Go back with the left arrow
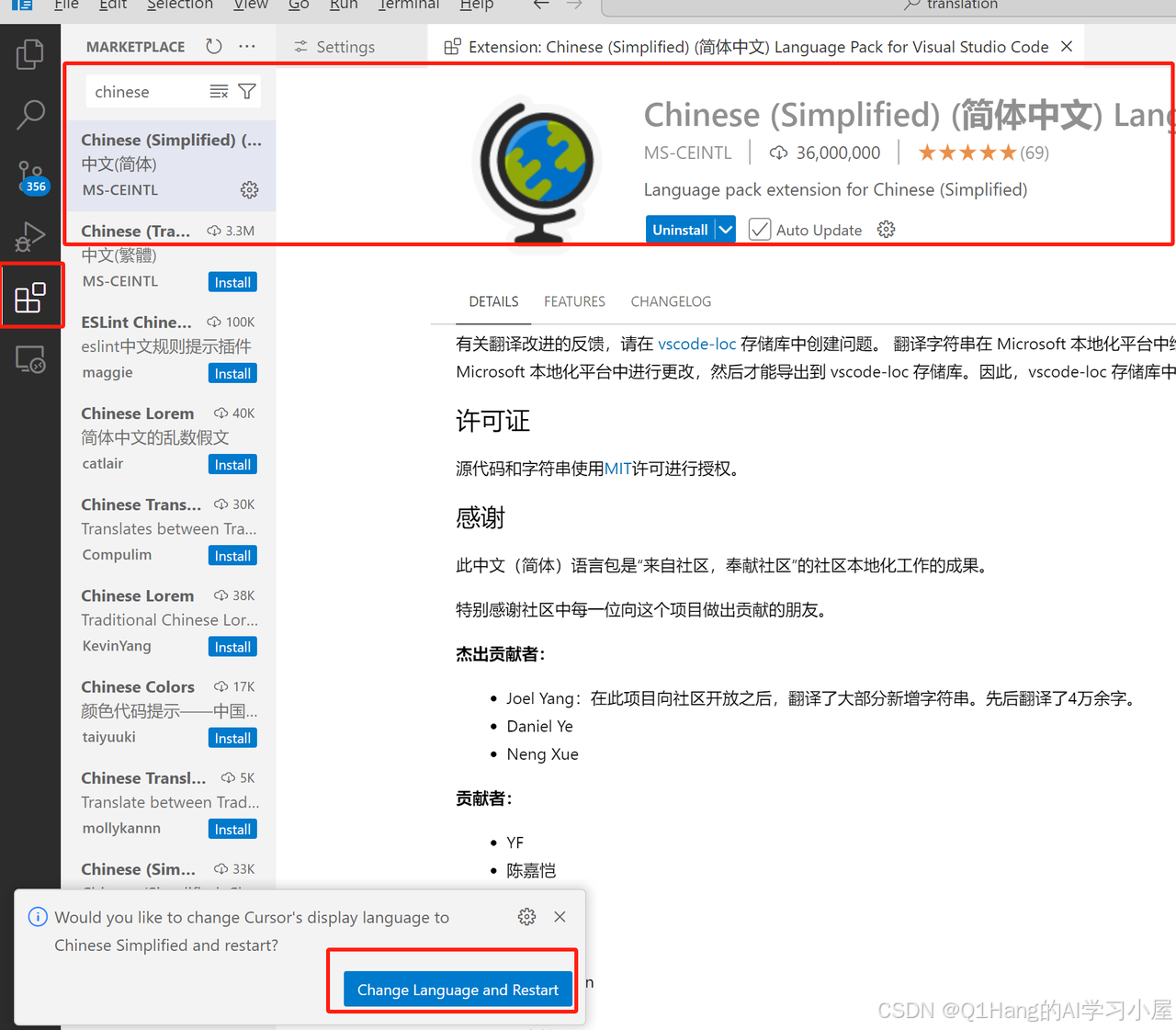The image size is (1176, 1030). [541, 6]
